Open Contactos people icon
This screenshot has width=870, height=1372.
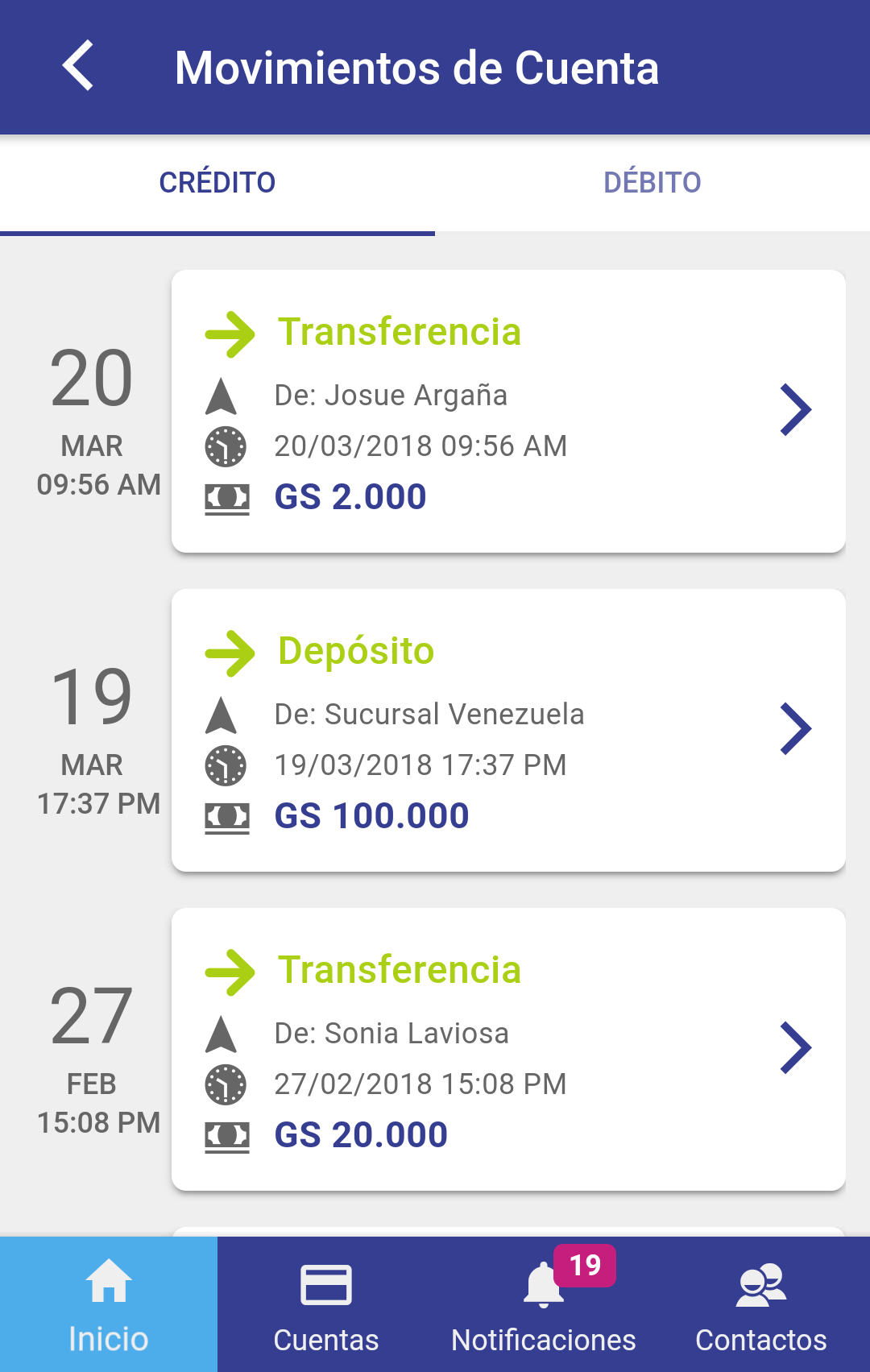pos(761,1284)
